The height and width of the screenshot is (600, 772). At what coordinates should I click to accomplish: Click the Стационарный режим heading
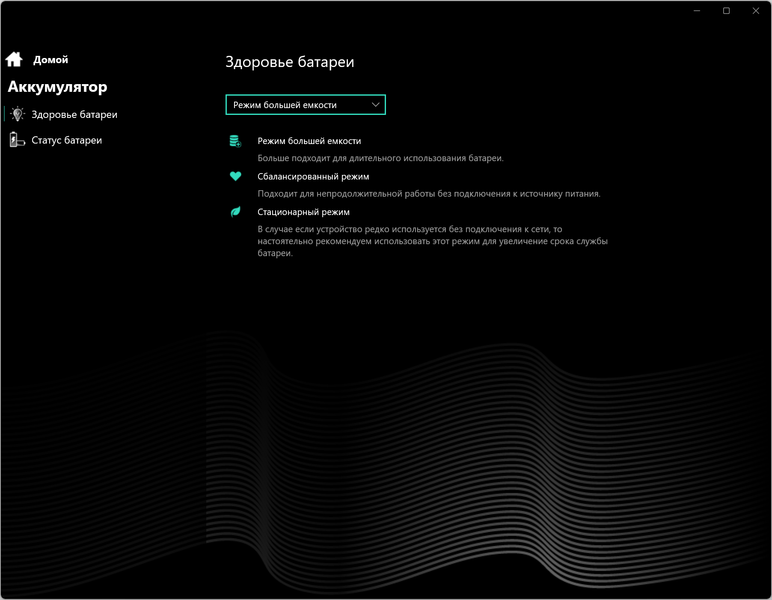[303, 212]
